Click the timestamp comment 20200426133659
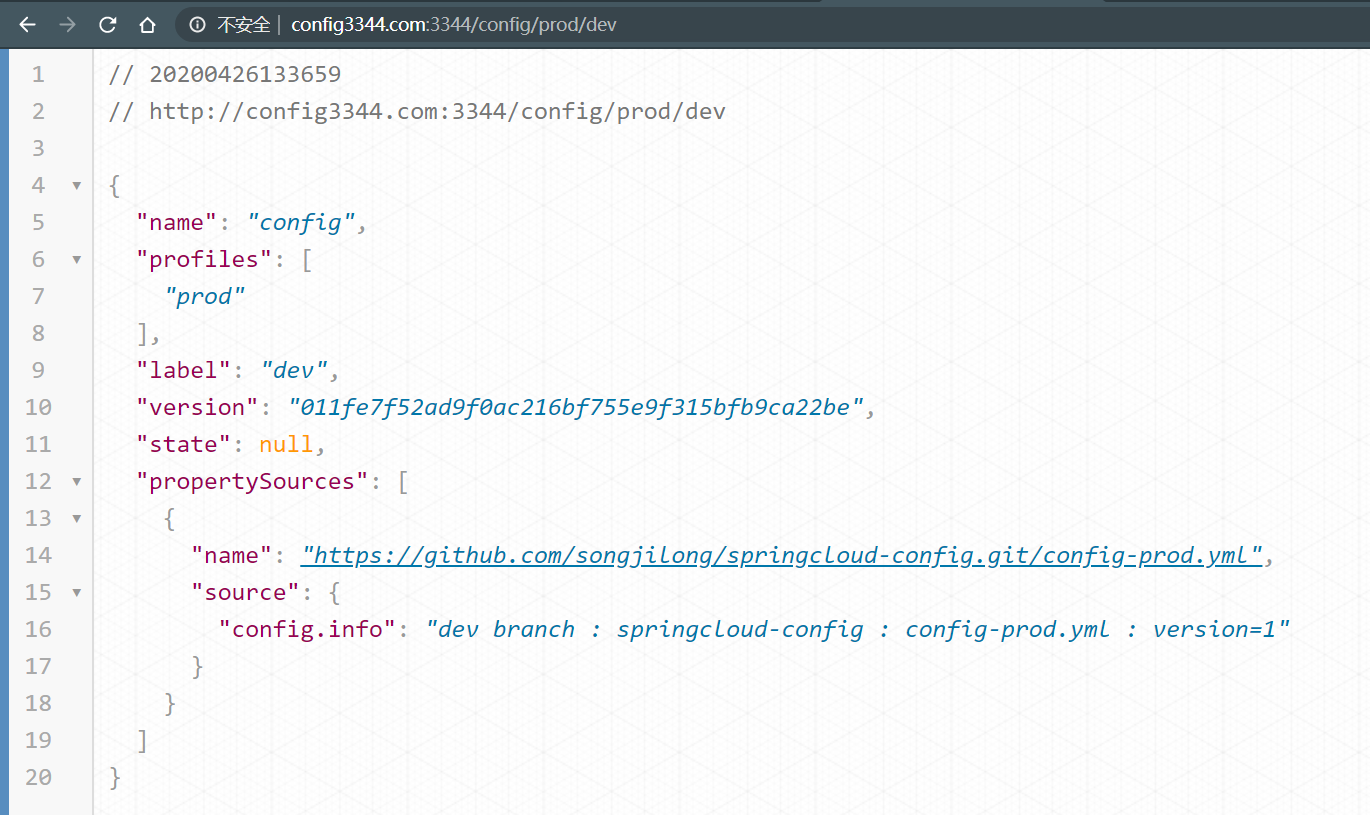1370x815 pixels. (225, 74)
